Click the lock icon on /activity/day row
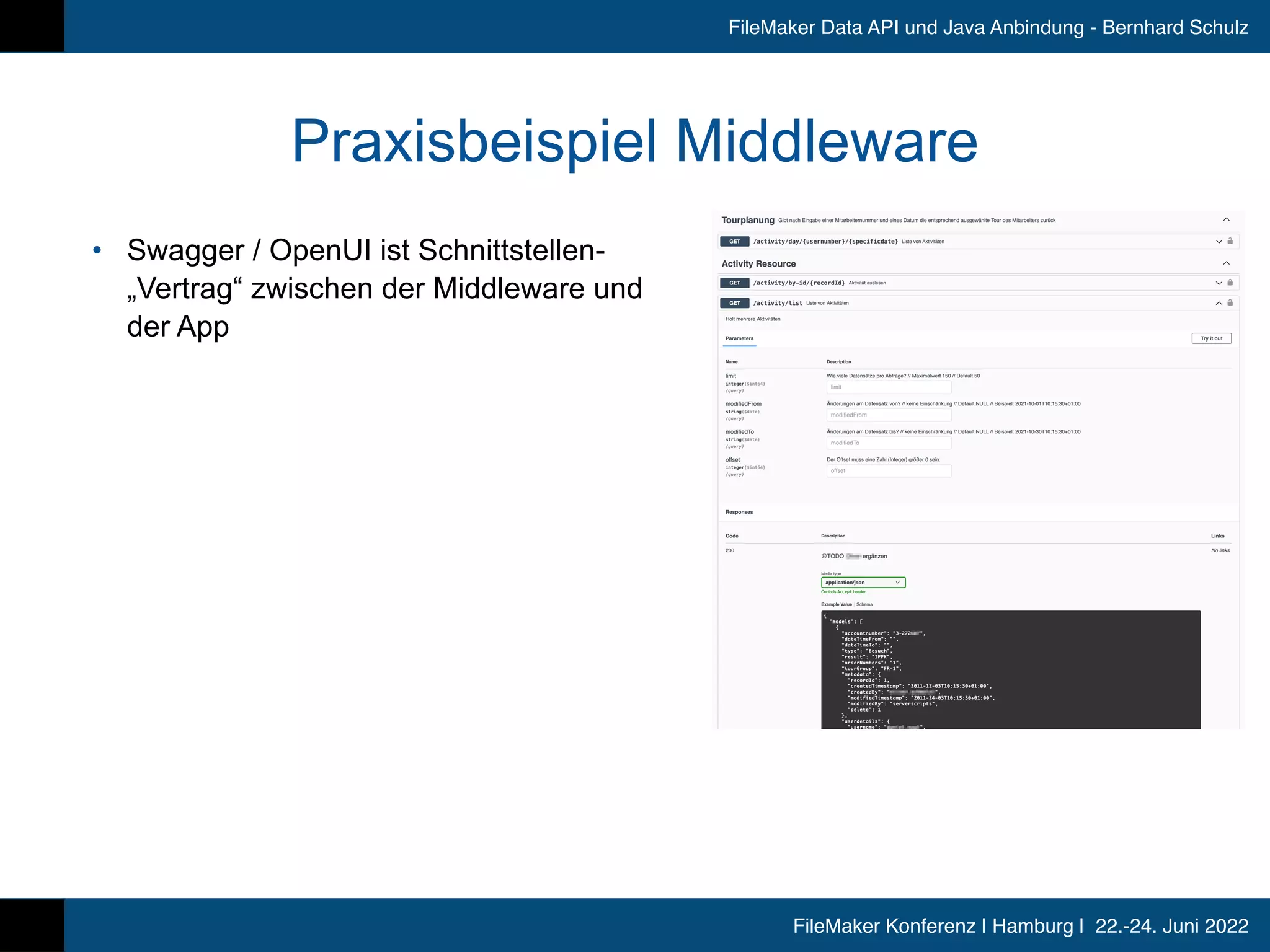This screenshot has width=1270, height=952. coord(1230,240)
